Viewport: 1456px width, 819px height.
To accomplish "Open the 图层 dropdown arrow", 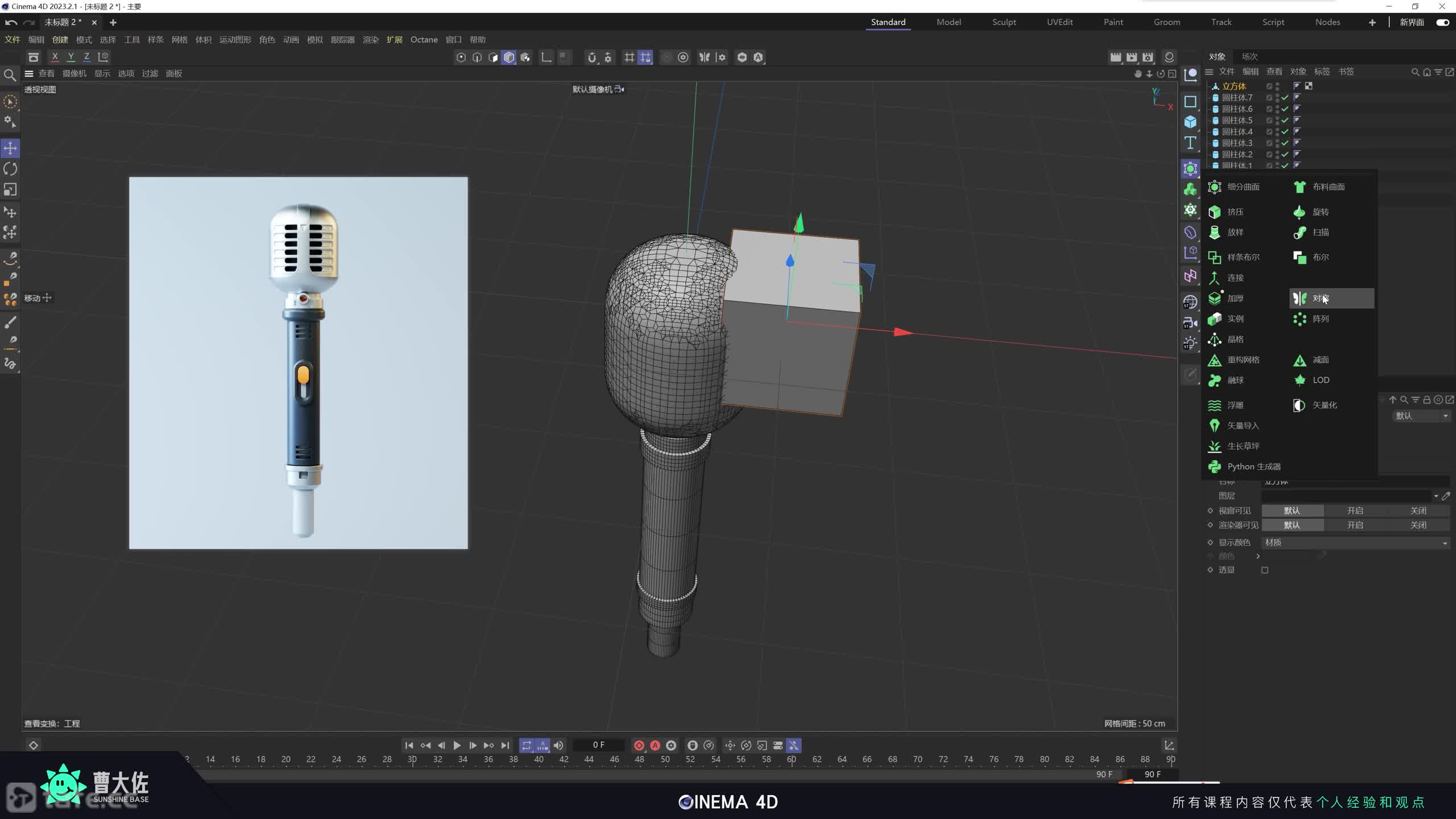I will point(1436,496).
